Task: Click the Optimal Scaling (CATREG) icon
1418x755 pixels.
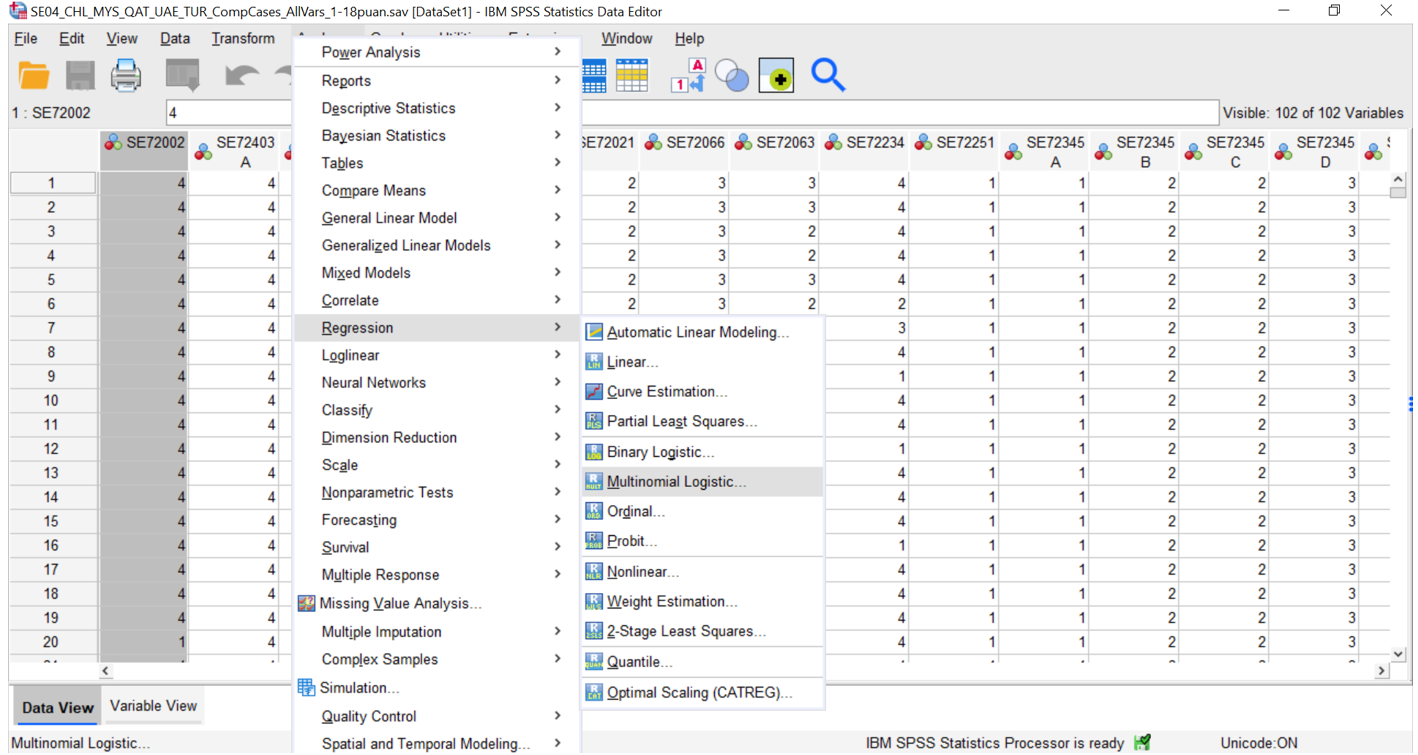Action: click(x=594, y=692)
